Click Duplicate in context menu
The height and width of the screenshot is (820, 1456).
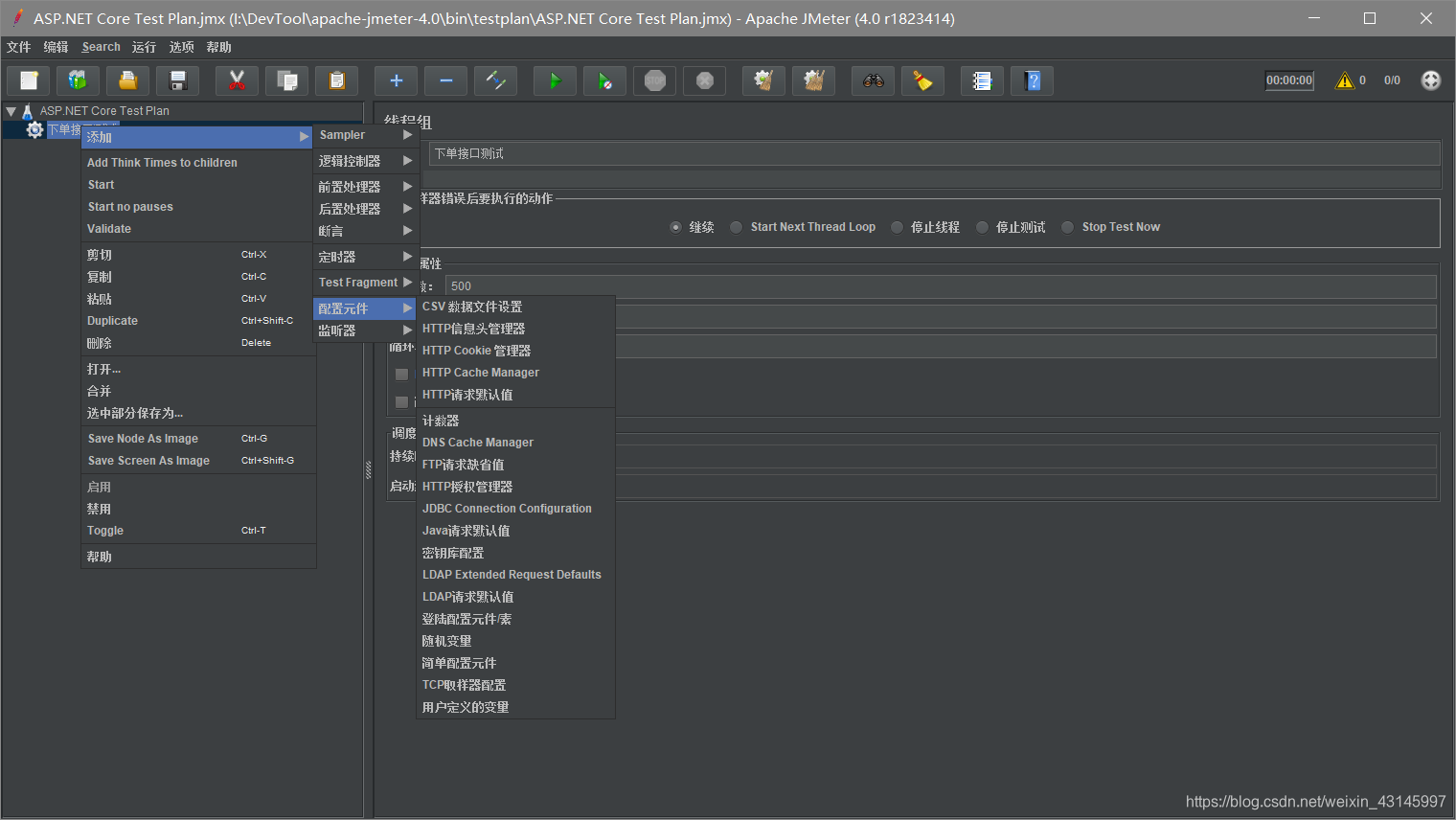point(199,321)
